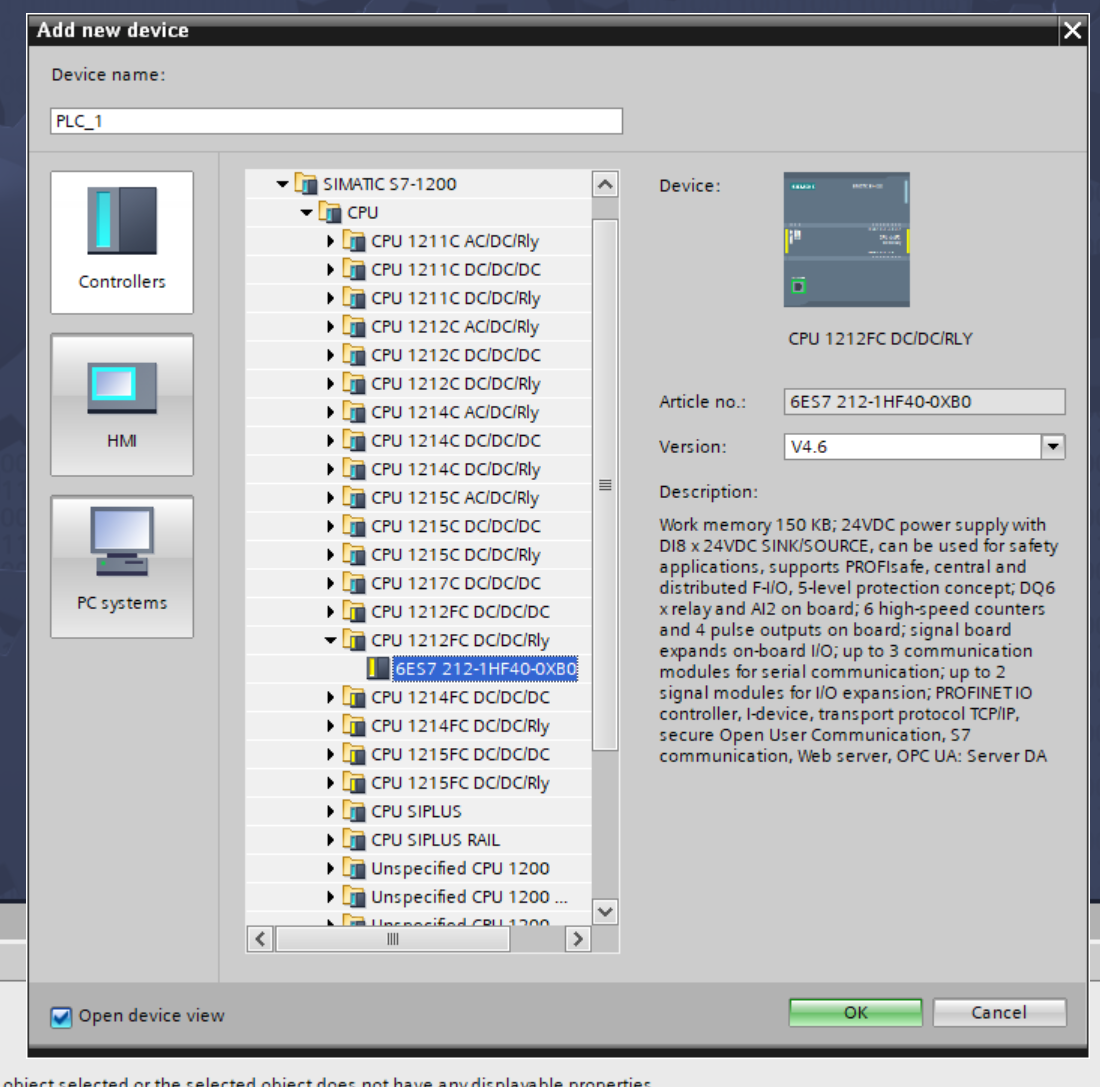The width and height of the screenshot is (1100, 1087).
Task: Click scroll left arrow under device tree
Action: [260, 939]
